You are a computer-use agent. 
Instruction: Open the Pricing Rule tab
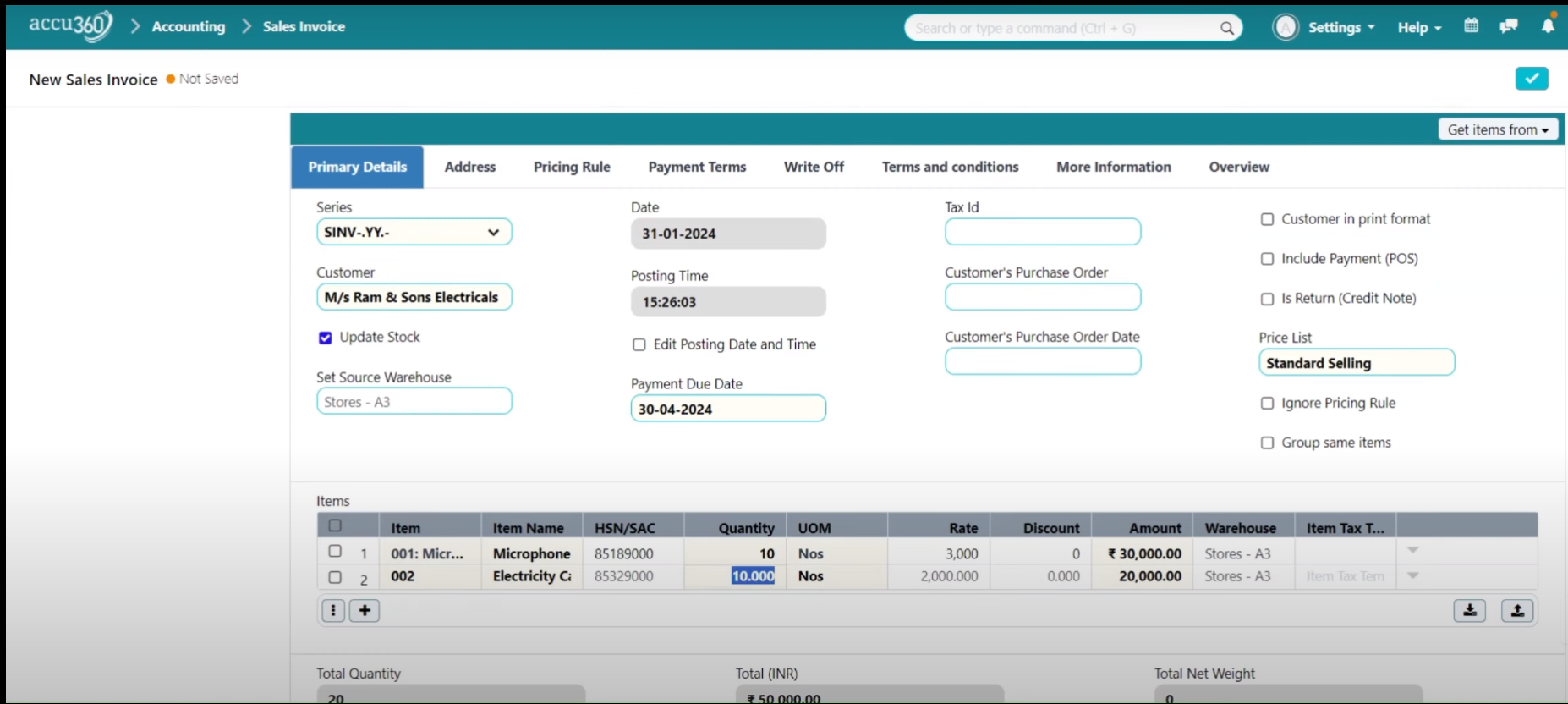[x=572, y=167]
